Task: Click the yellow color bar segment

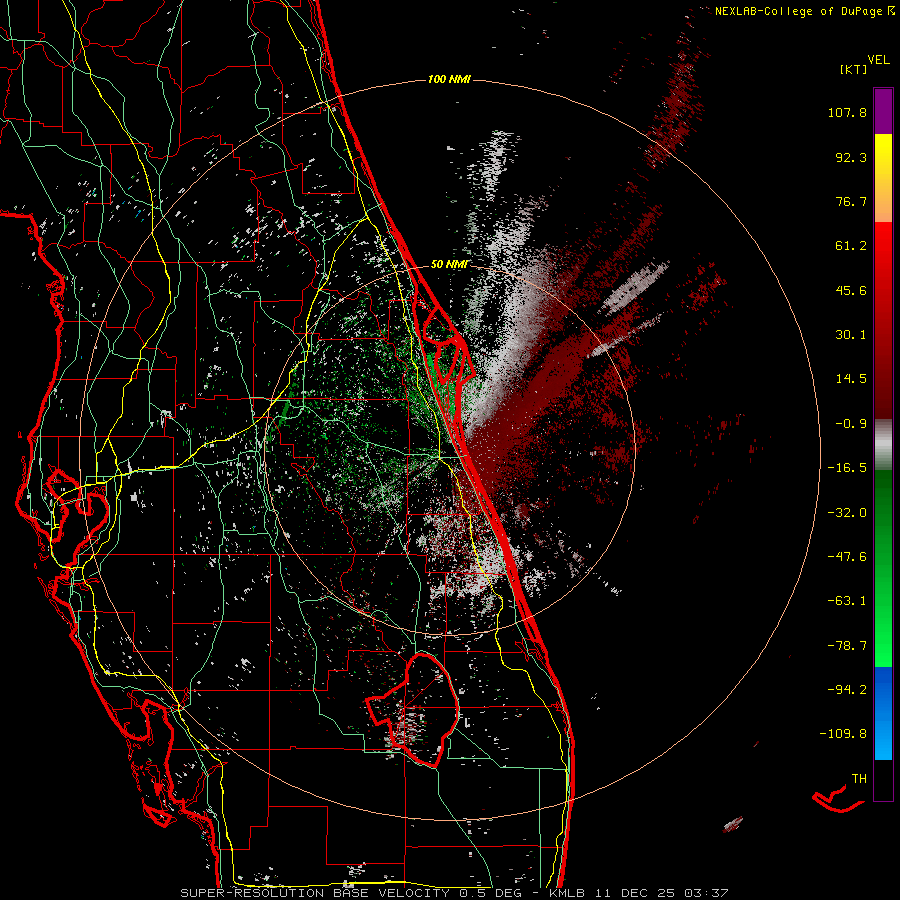Action: [883, 178]
